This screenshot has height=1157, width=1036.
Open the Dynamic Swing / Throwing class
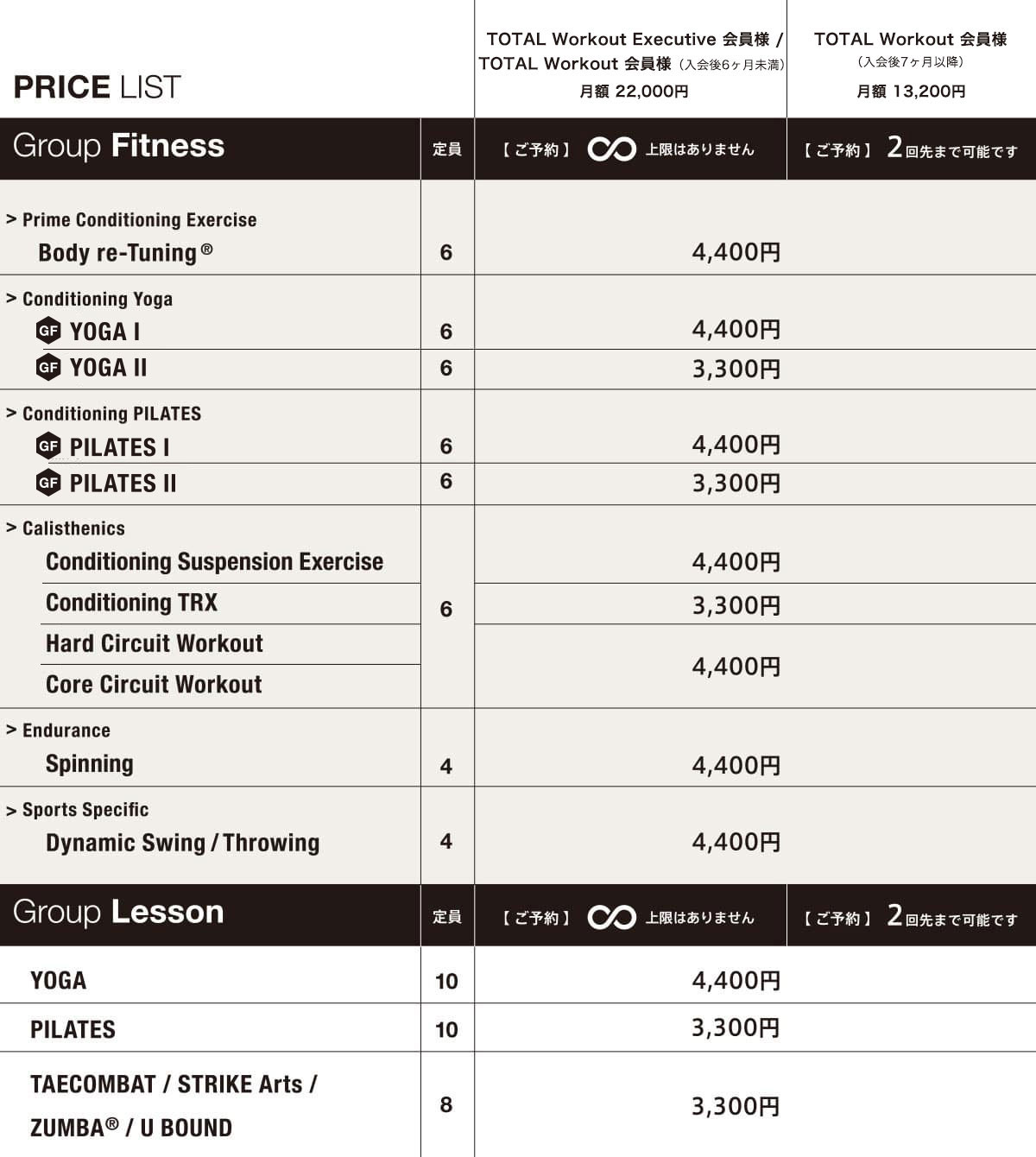(182, 843)
